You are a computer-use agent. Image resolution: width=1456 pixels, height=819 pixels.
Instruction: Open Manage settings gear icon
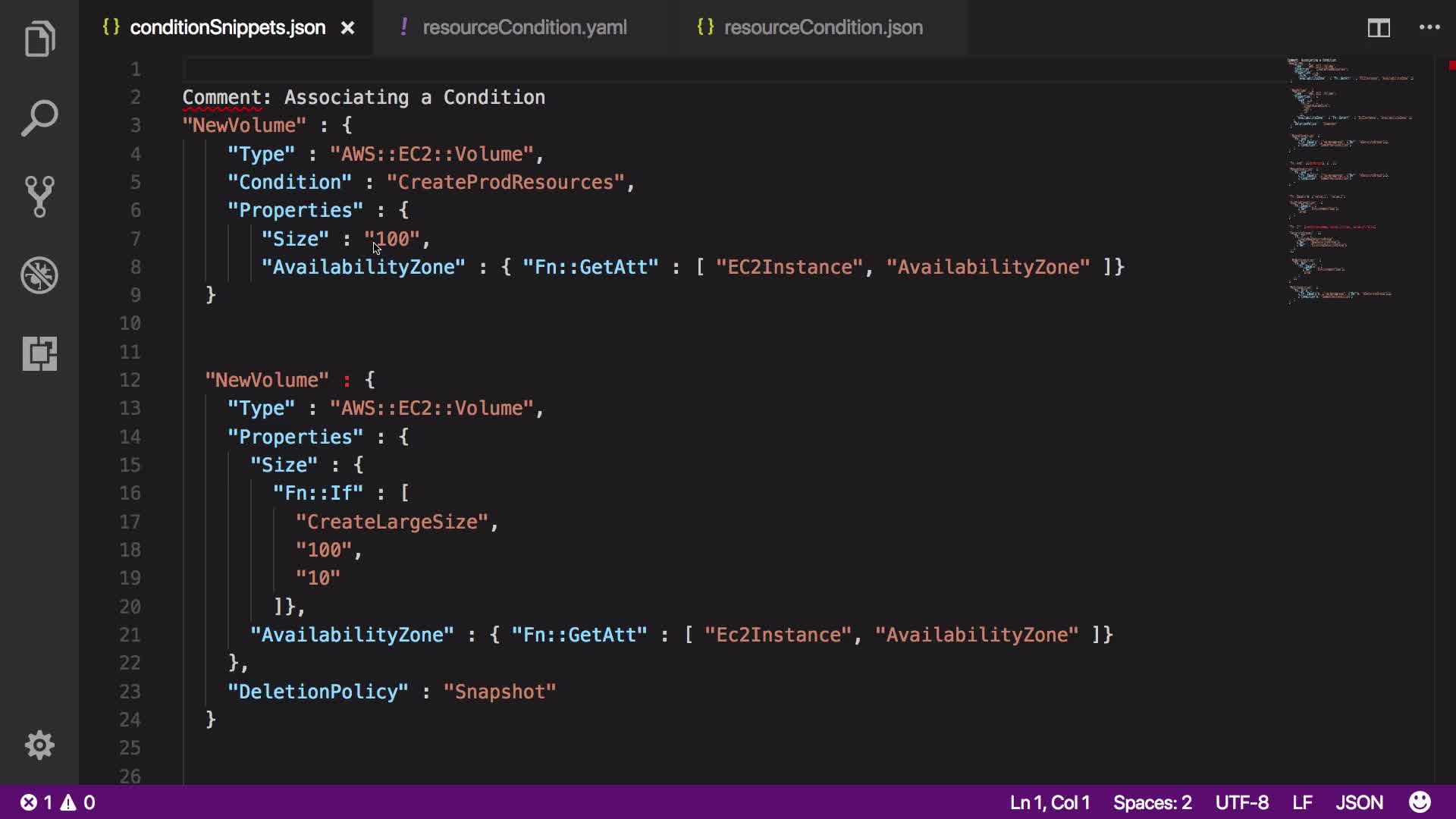coord(39,745)
